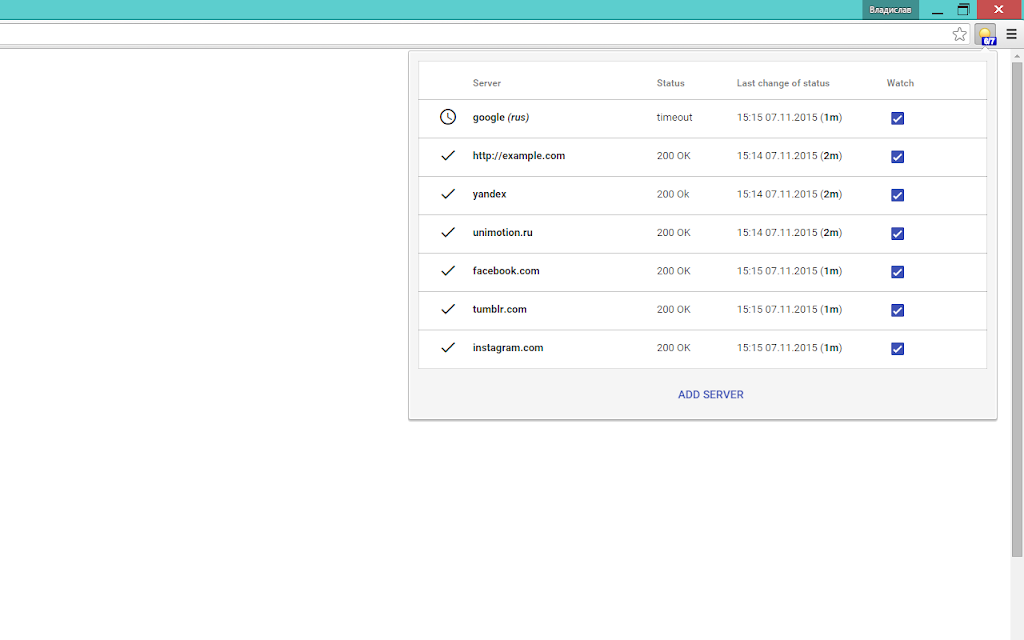This screenshot has width=1024, height=640.
Task: Uncheck Watch for google (rus)
Action: 897,118
